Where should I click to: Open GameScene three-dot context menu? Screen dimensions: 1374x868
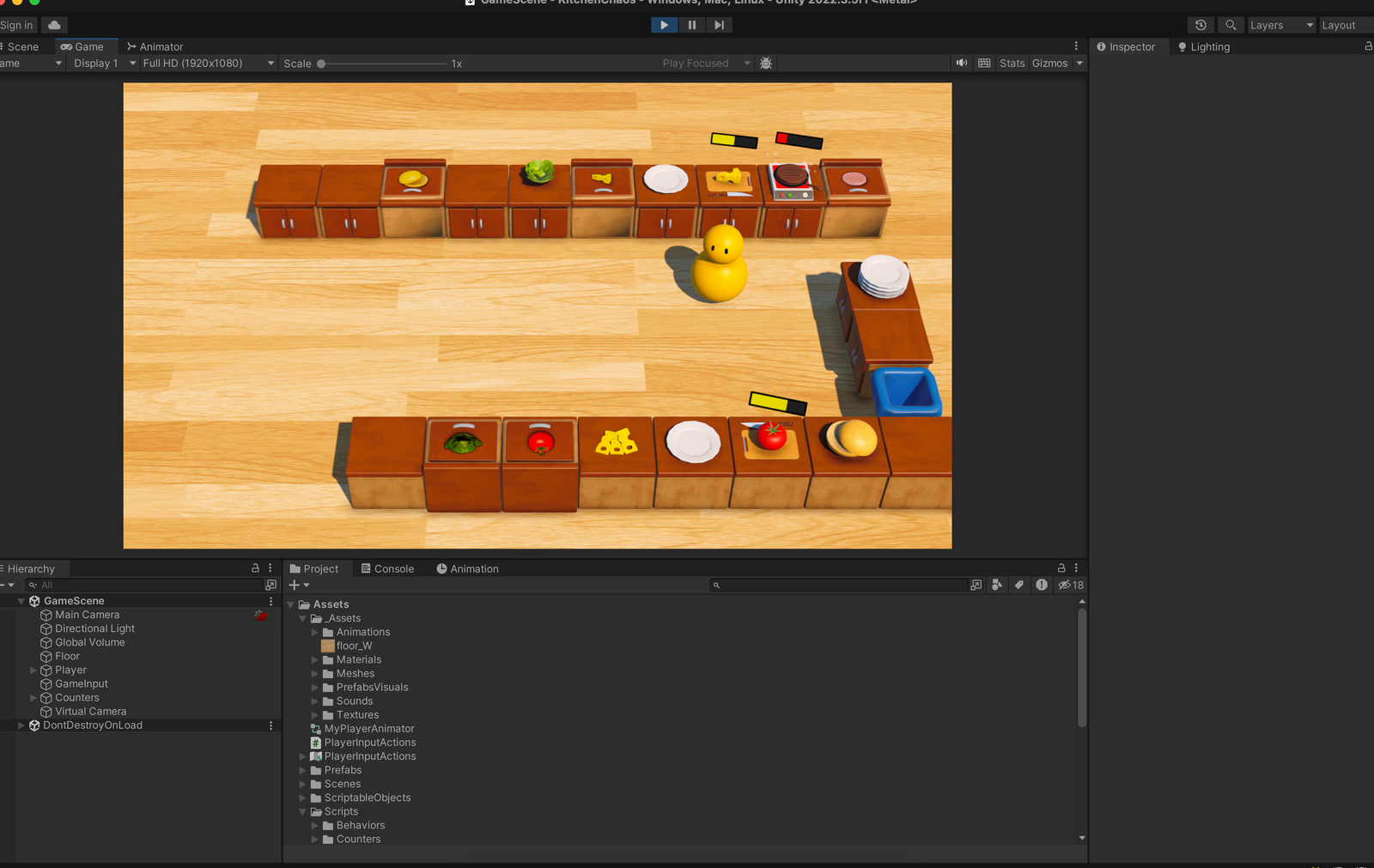[271, 601]
